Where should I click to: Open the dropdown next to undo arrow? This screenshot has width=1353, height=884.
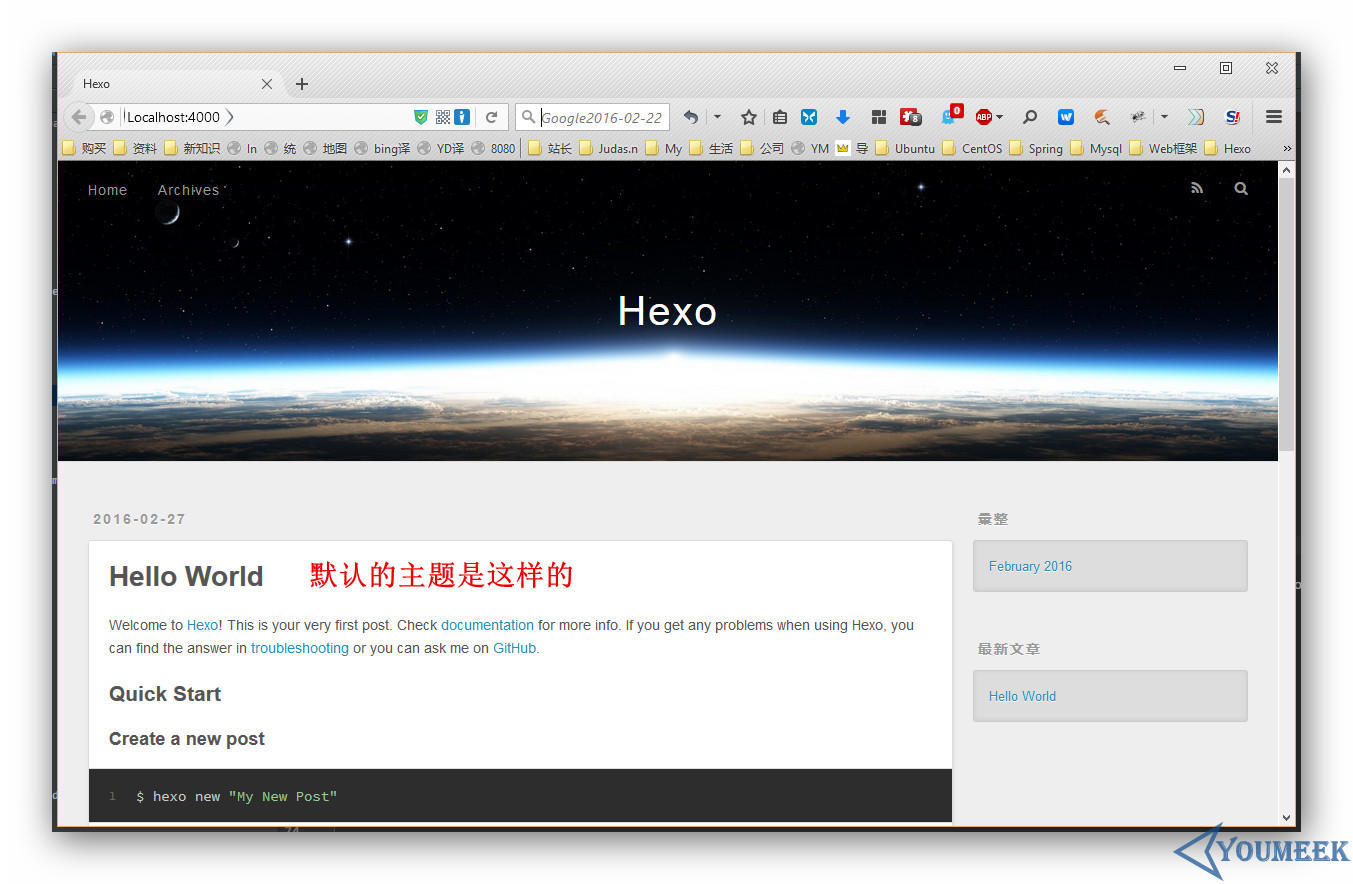[x=717, y=117]
